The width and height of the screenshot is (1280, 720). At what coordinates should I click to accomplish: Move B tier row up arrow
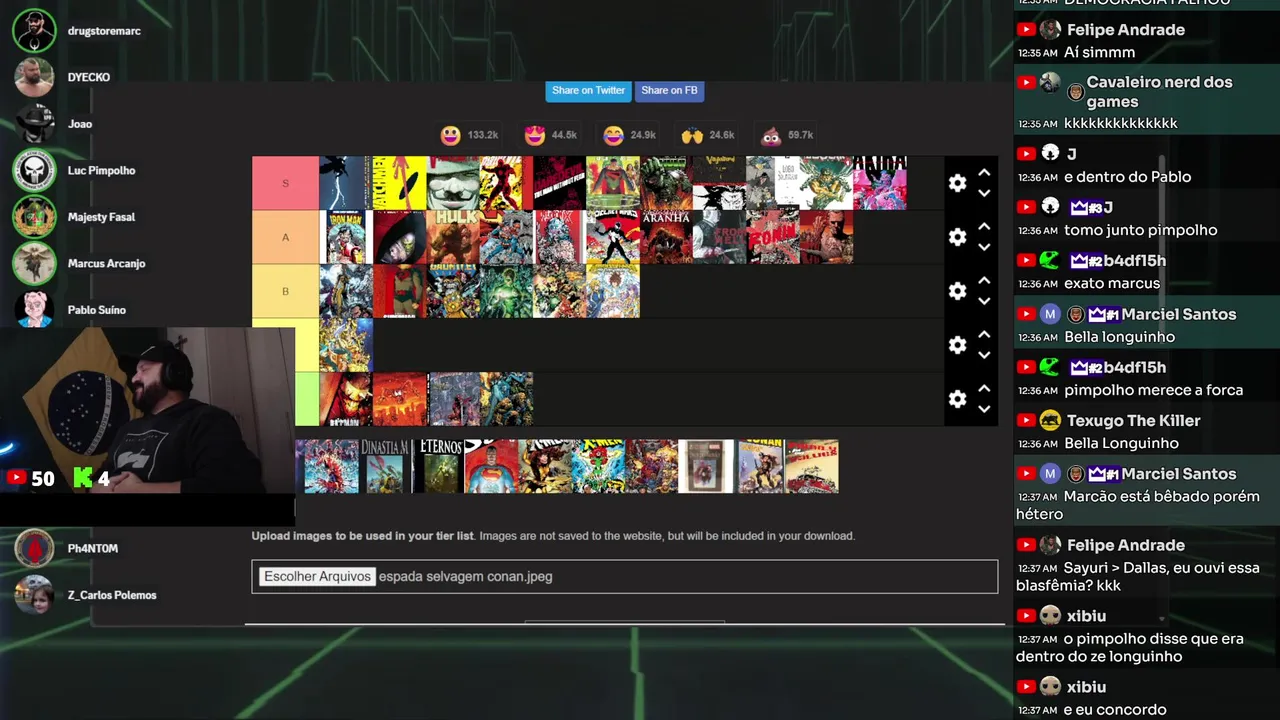pyautogui.click(x=984, y=280)
